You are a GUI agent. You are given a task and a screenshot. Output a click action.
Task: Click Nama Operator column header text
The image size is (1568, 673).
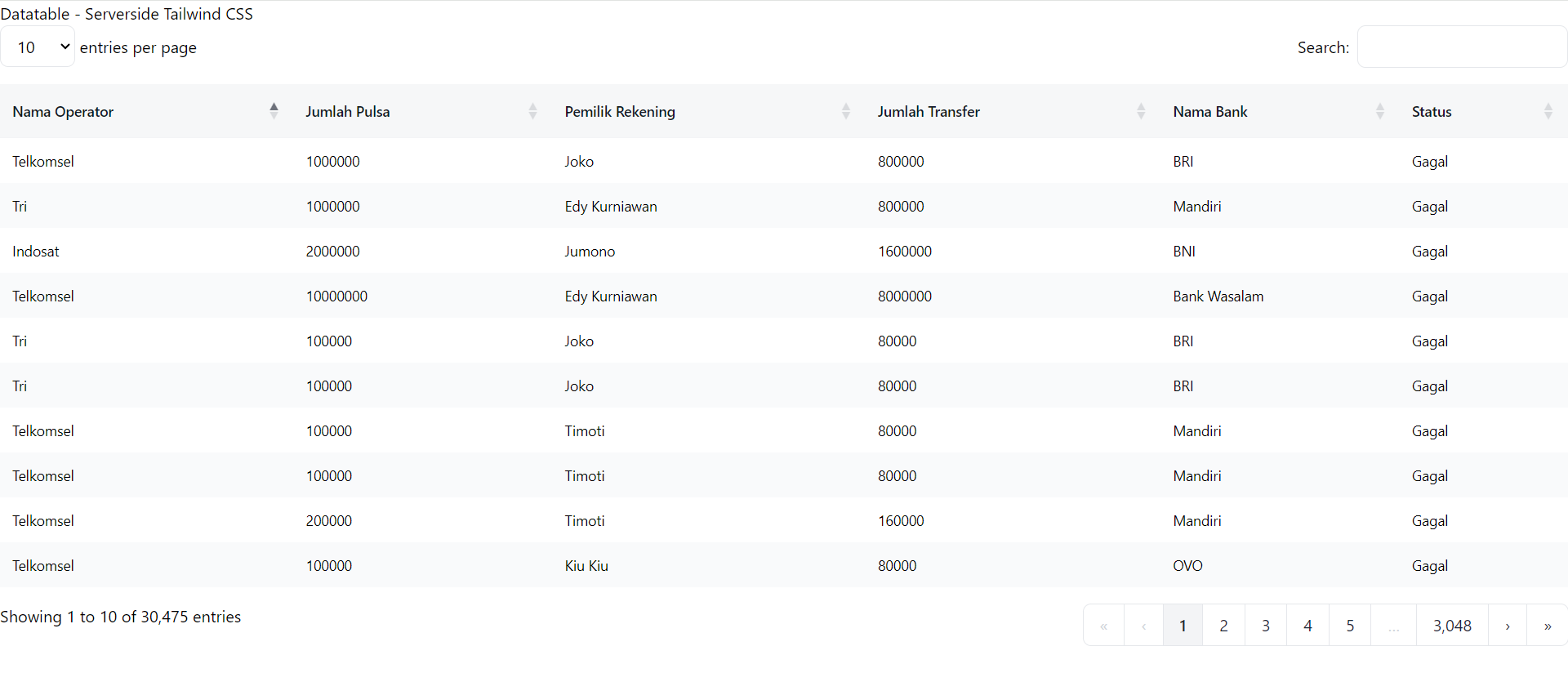click(x=63, y=112)
